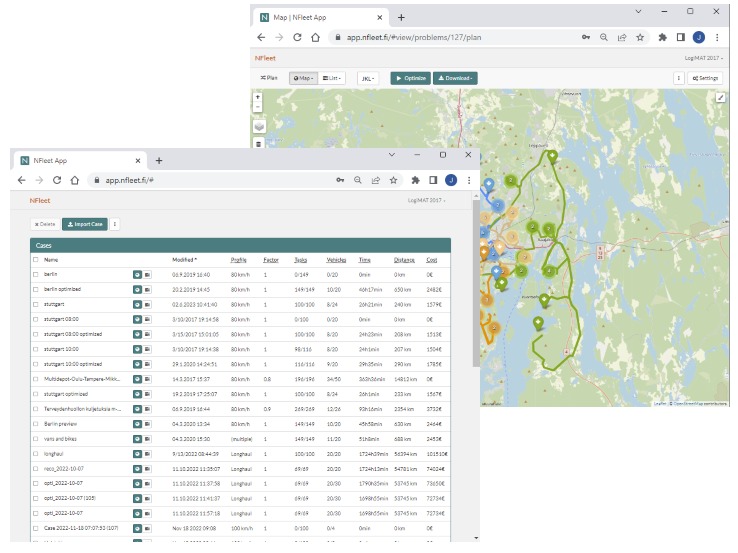Check the berlin optimized case checkbox
The height and width of the screenshot is (553, 738).
[35, 289]
